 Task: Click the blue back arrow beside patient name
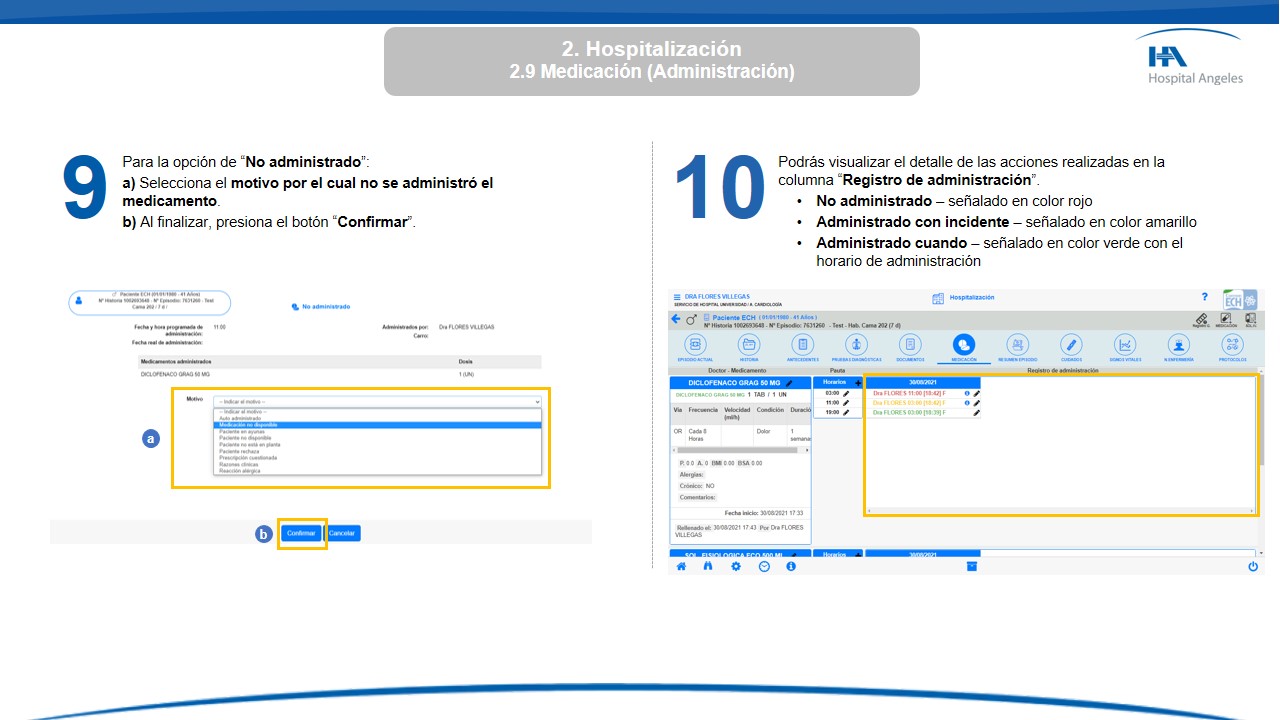(676, 319)
